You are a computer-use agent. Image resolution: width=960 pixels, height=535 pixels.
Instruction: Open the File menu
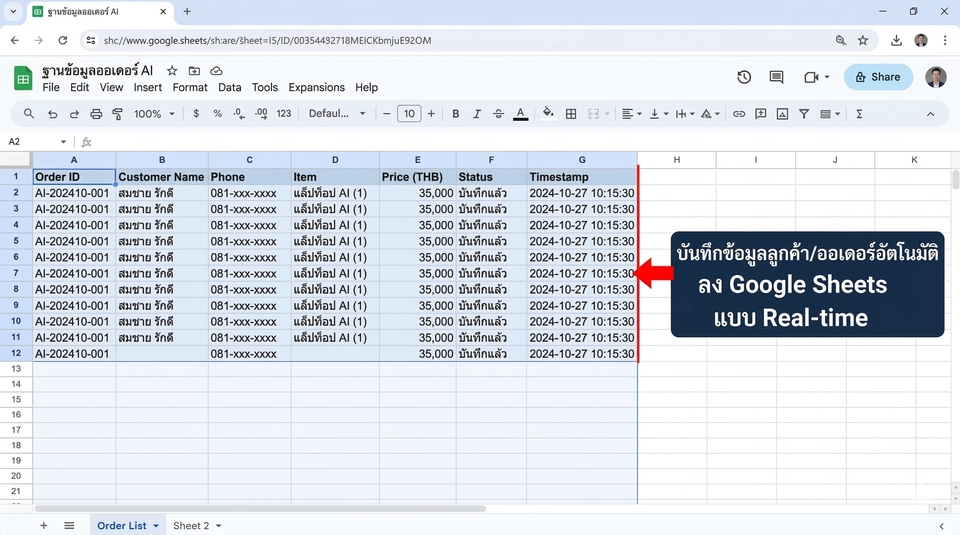pyautogui.click(x=51, y=88)
